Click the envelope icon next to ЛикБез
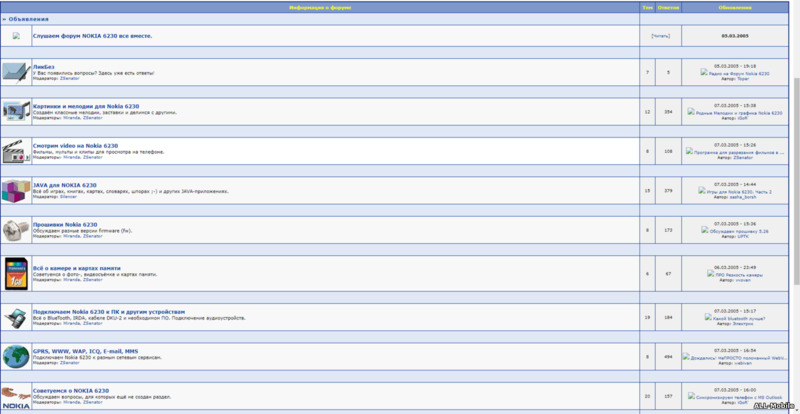Screen dimensions: 800x414 tap(16, 72)
